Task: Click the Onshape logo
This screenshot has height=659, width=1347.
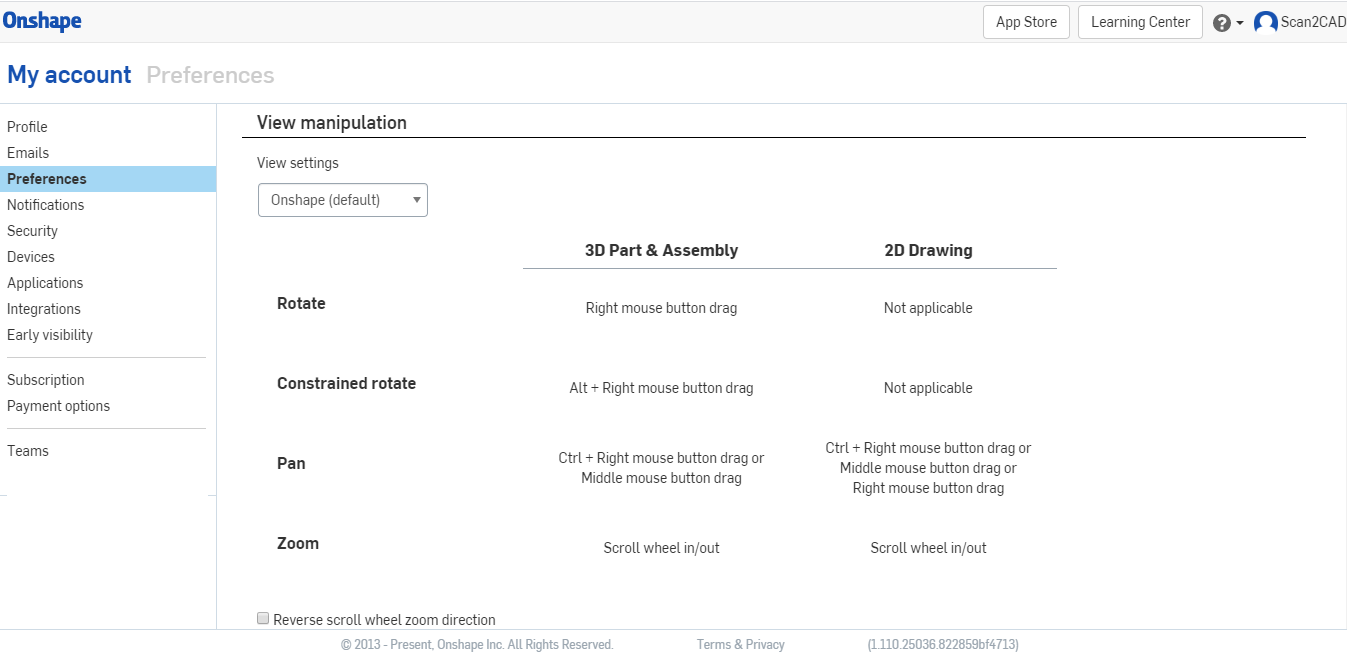Action: click(x=42, y=21)
